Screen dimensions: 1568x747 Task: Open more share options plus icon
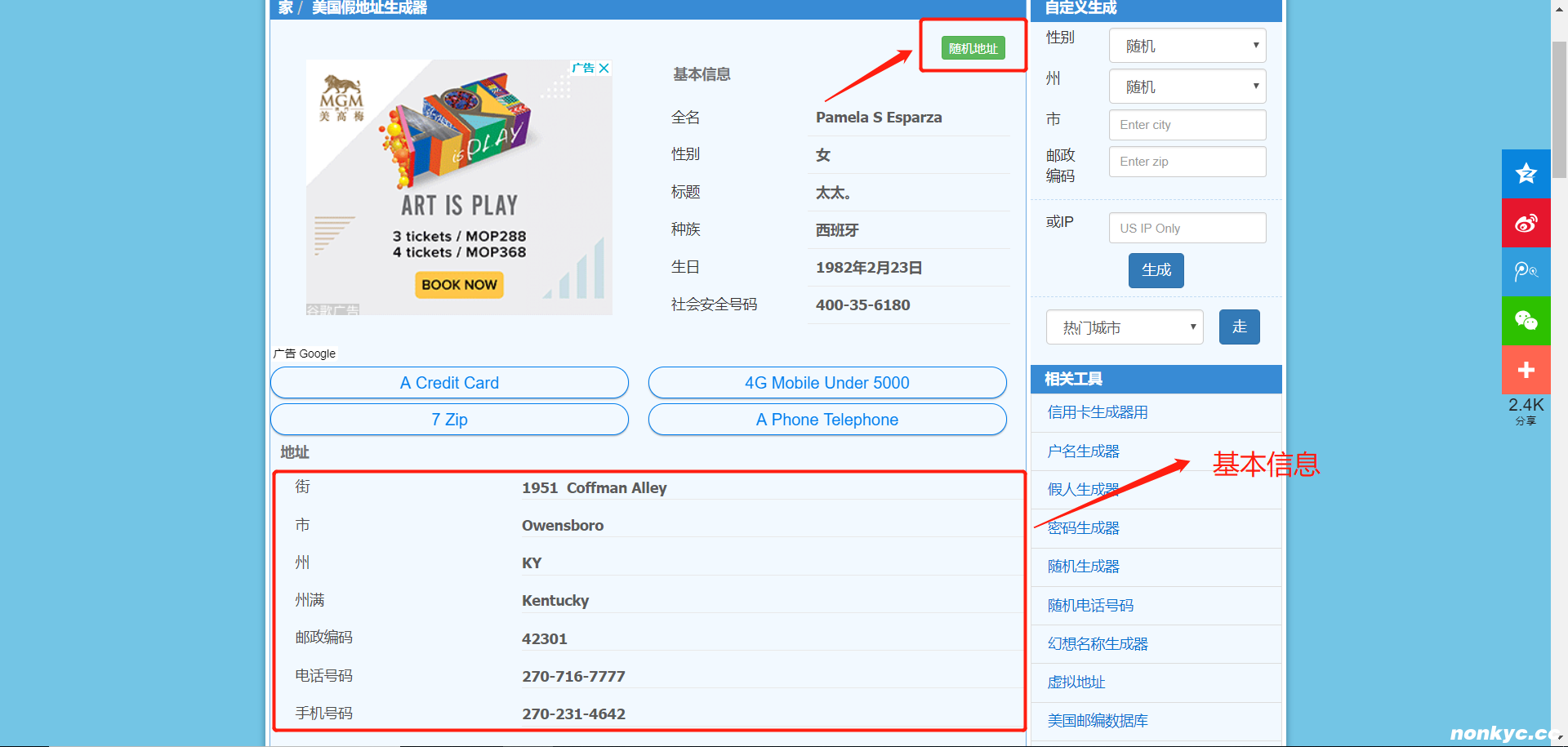1526,370
